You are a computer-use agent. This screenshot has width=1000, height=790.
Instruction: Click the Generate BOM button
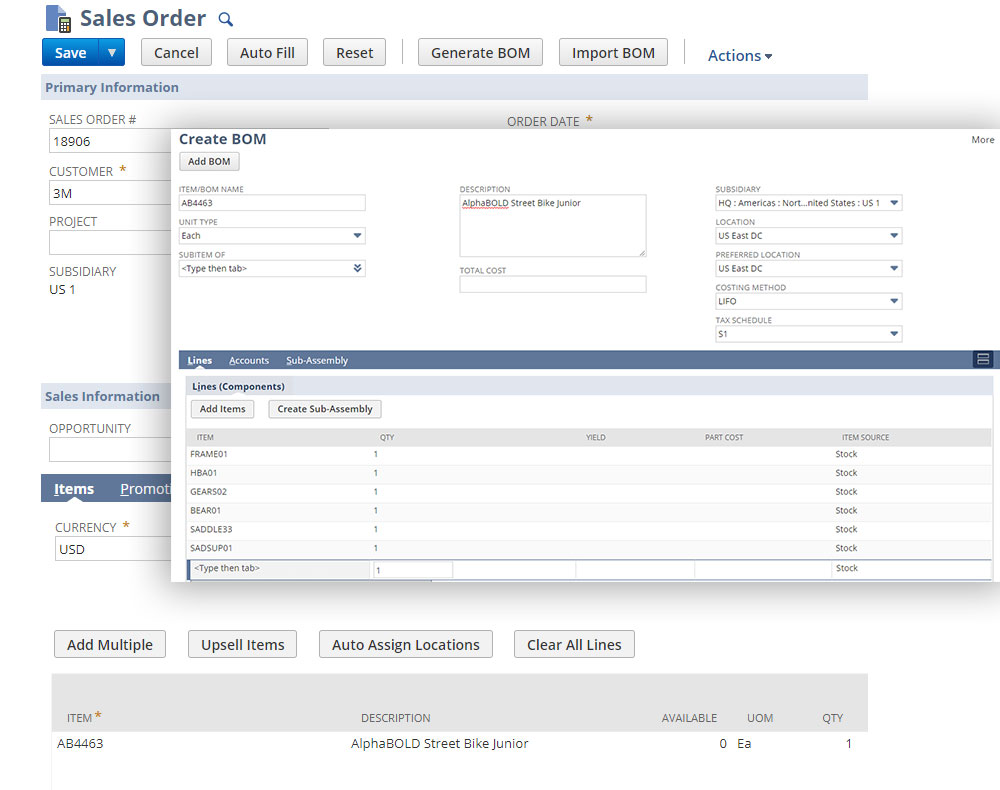tap(480, 51)
